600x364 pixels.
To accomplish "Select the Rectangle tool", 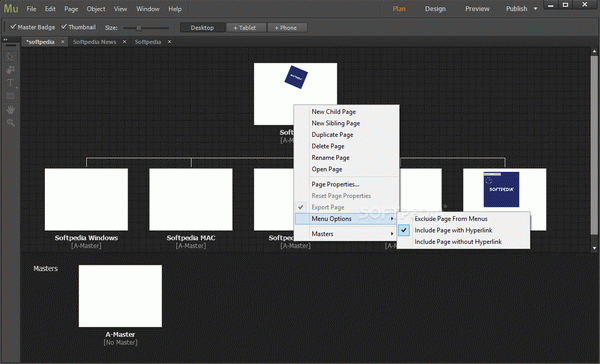I will (10, 96).
